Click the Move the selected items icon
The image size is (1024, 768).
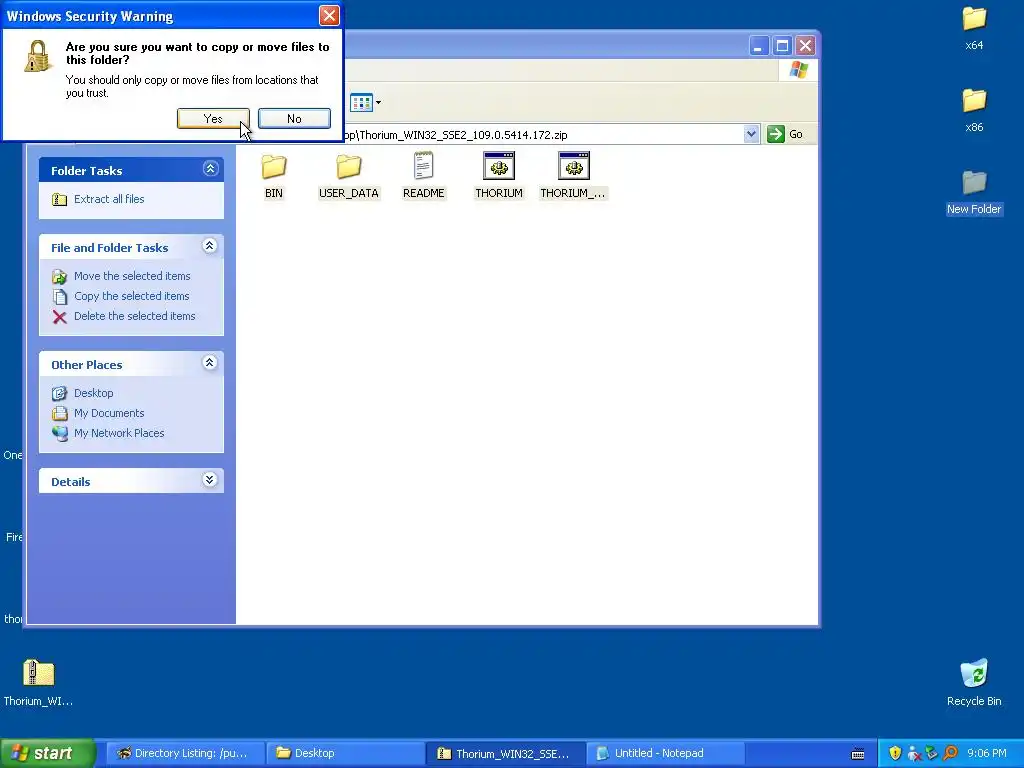(x=59, y=277)
